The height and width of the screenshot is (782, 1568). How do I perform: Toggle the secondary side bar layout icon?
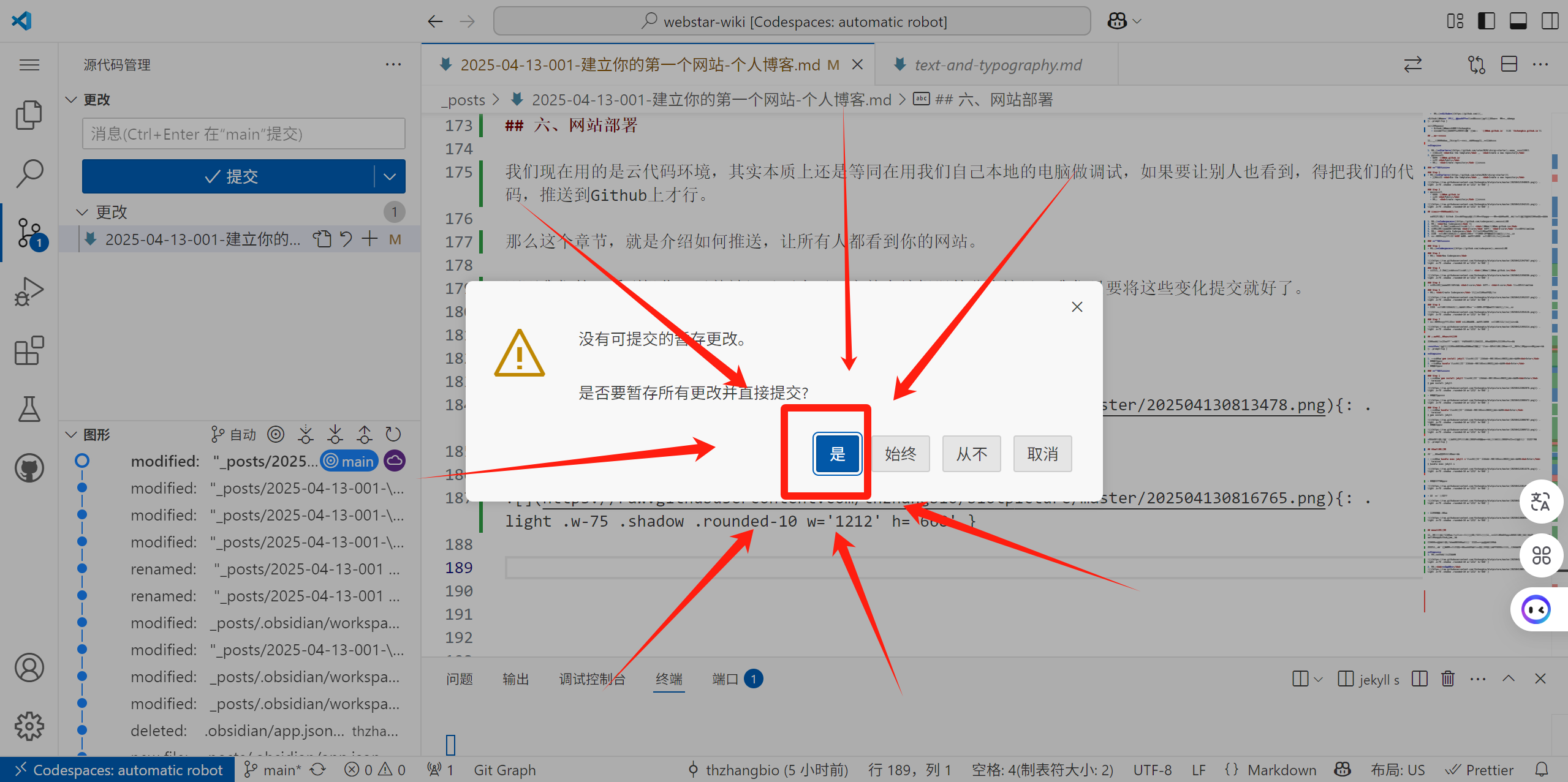coord(1550,21)
